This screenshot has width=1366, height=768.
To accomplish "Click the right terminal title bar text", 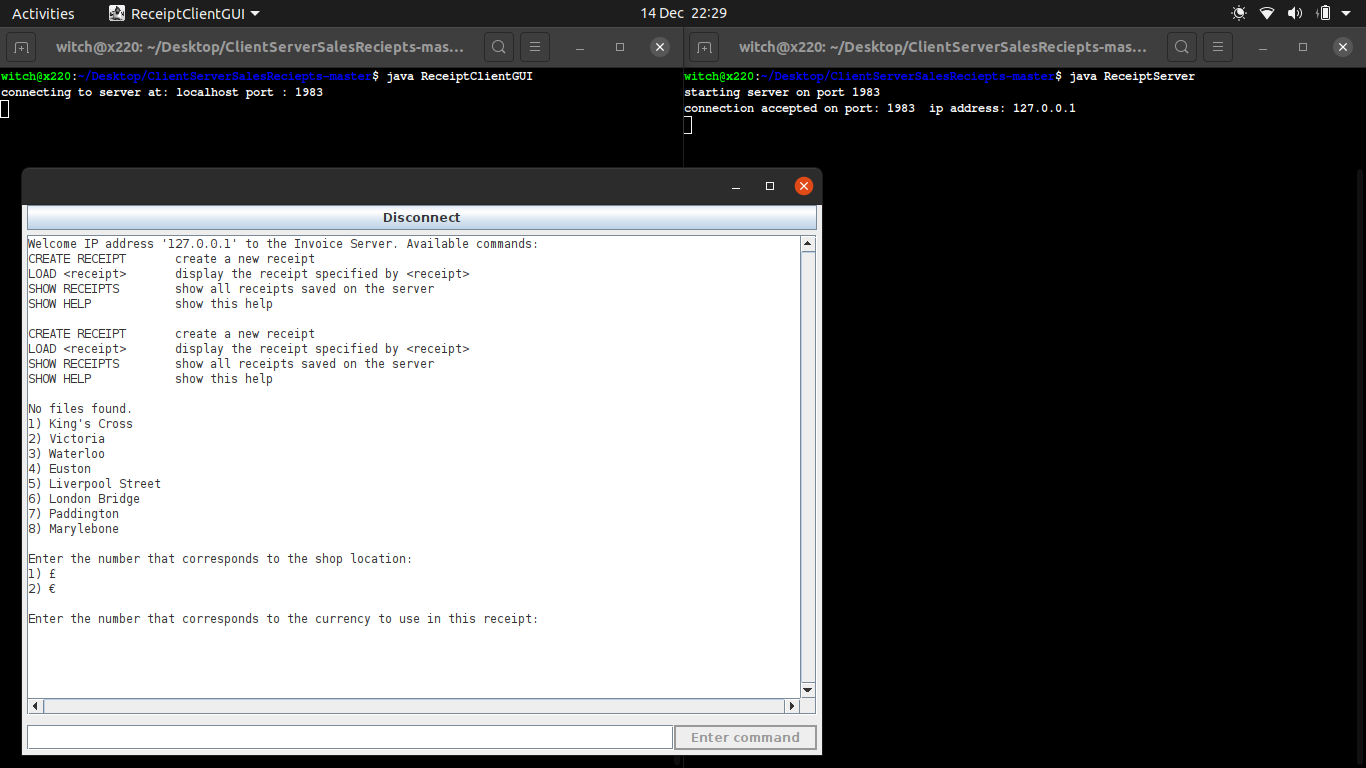I will click(943, 47).
